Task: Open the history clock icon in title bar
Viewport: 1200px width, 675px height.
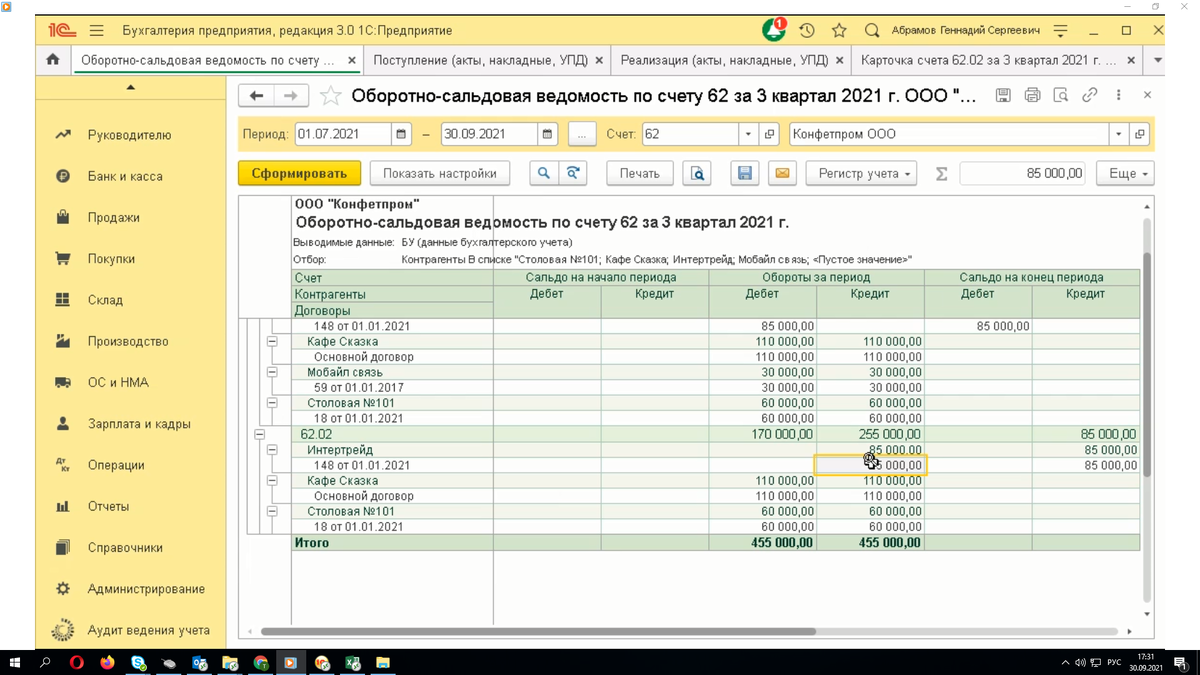Action: coord(807,30)
